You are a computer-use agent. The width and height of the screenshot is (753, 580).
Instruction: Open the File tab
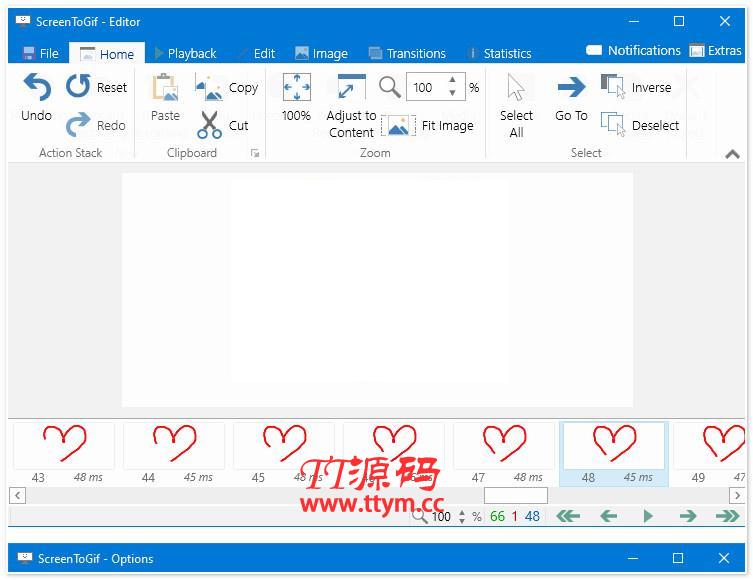pyautogui.click(x=40, y=53)
